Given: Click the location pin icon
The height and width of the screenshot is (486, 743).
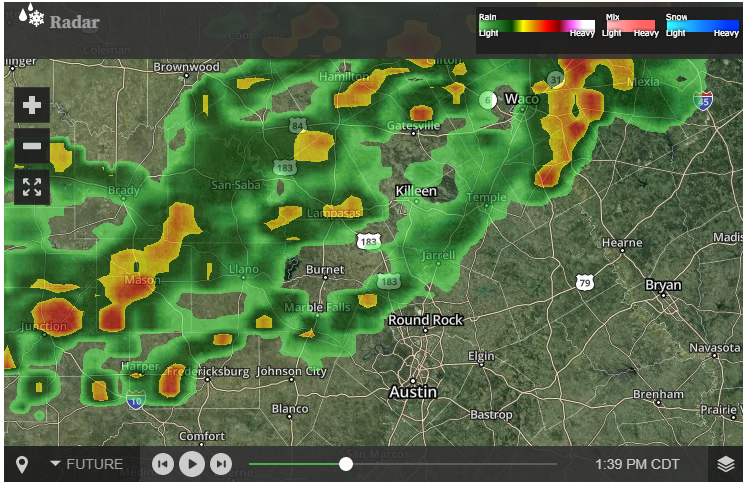Looking at the screenshot, I should point(22,464).
